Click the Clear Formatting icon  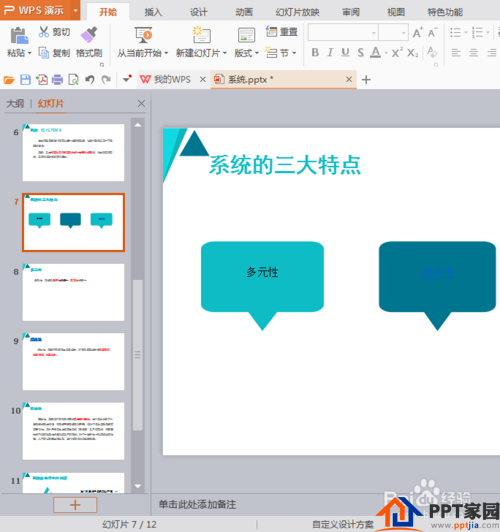431,53
